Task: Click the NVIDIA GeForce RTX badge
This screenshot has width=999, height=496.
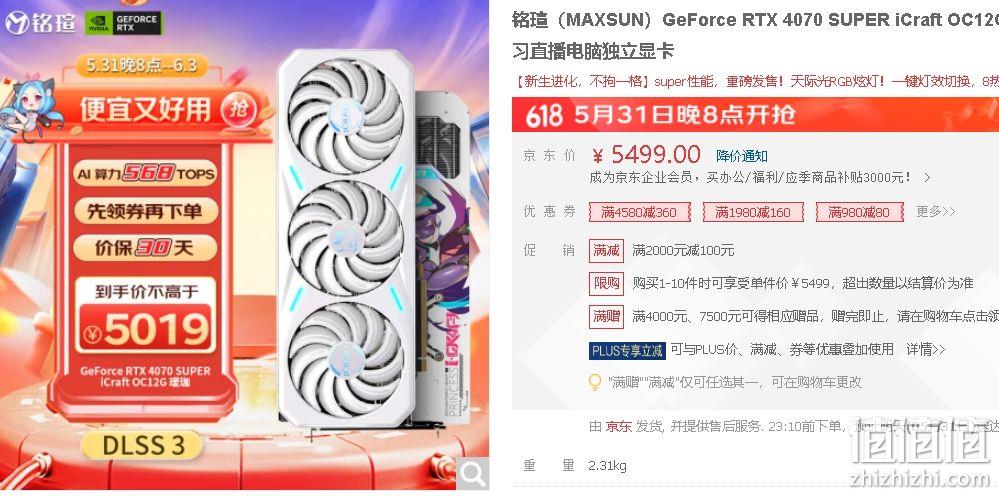Action: [124, 23]
